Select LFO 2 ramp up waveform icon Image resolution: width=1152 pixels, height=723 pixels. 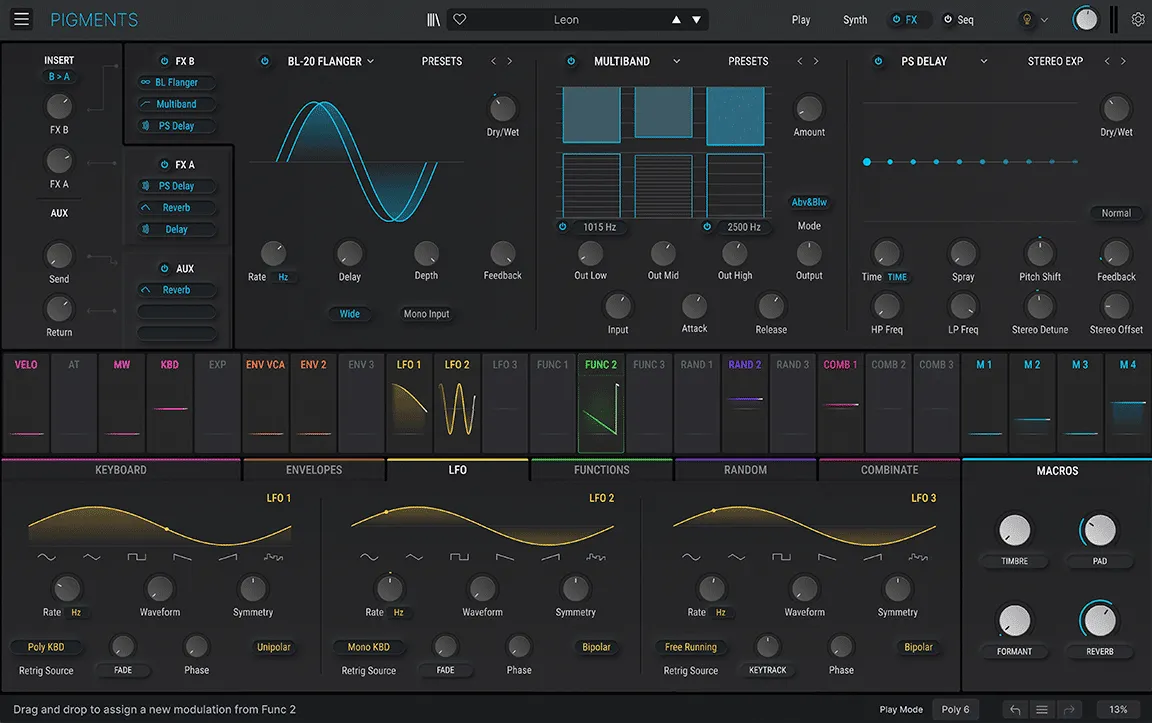click(550, 557)
